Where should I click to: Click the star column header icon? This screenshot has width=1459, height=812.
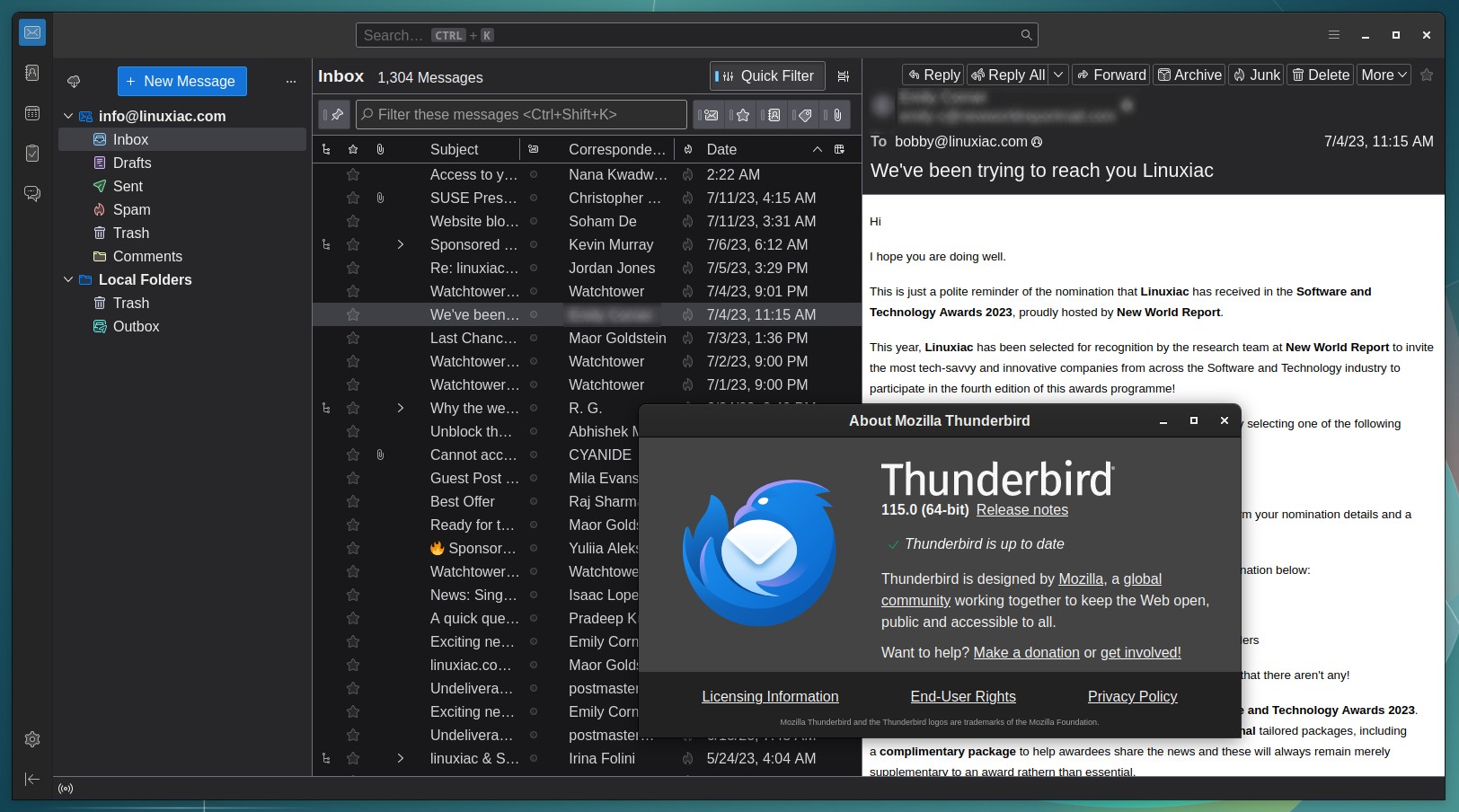[353, 149]
